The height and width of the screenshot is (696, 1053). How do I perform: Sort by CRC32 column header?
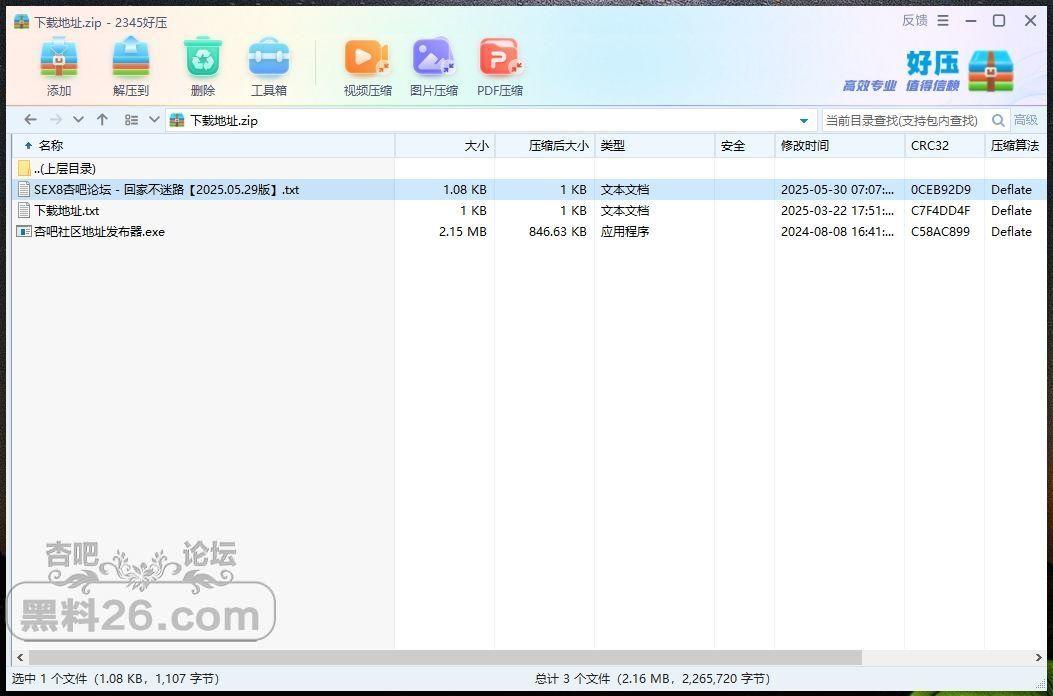944,146
